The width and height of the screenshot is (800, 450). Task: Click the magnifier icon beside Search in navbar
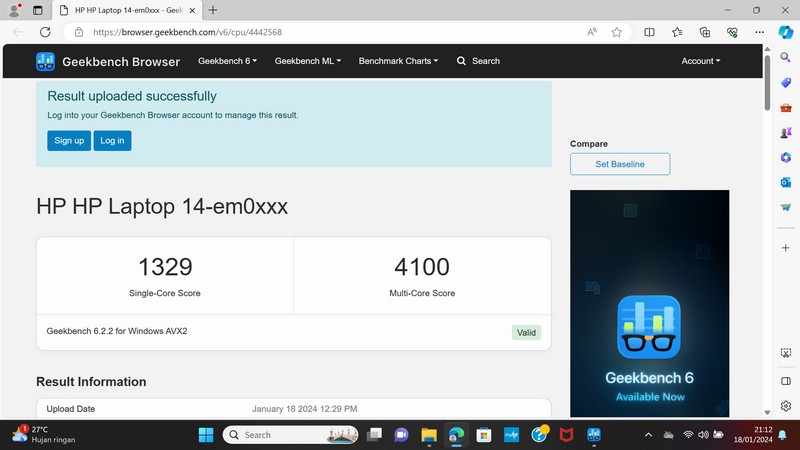[461, 61]
